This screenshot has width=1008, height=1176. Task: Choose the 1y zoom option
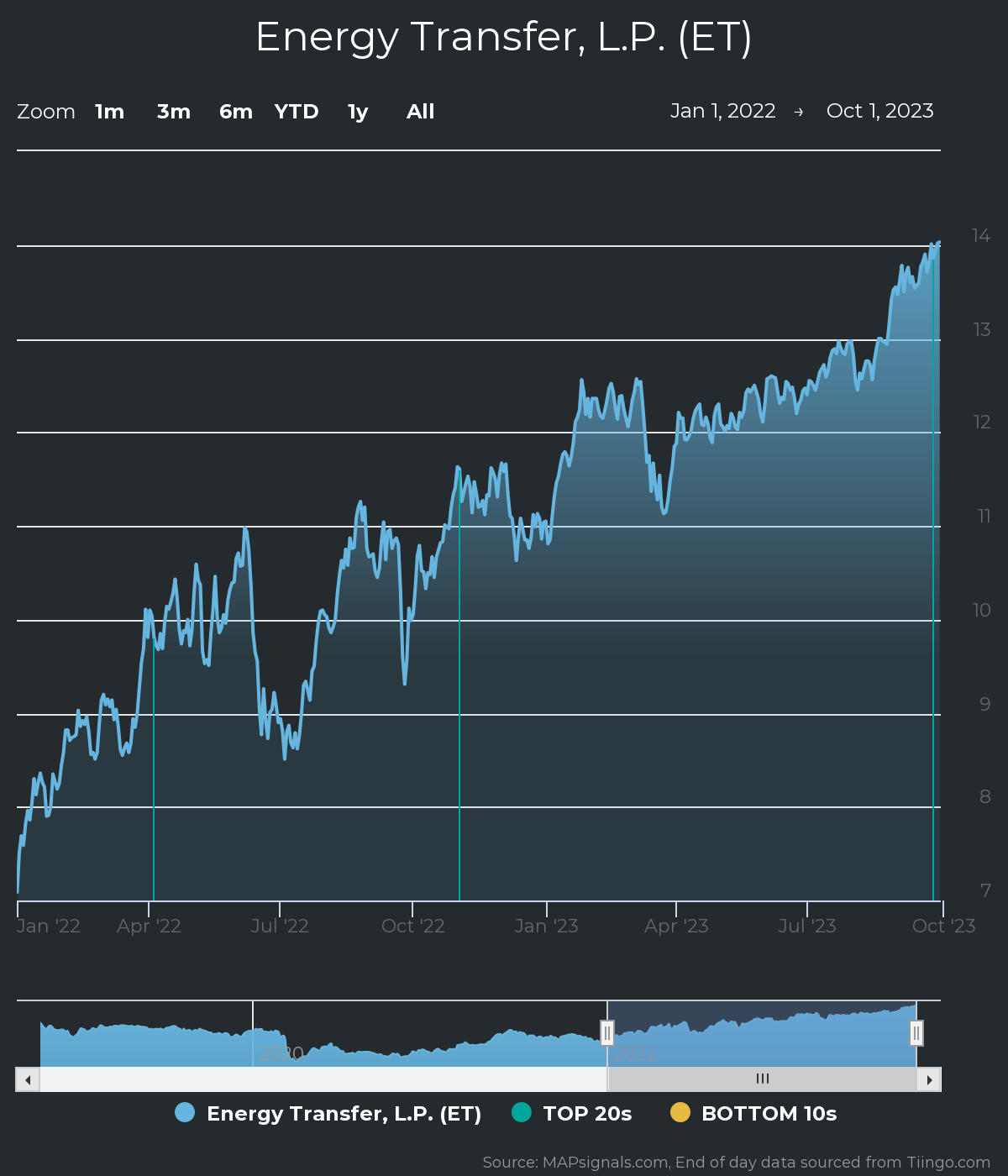point(358,112)
